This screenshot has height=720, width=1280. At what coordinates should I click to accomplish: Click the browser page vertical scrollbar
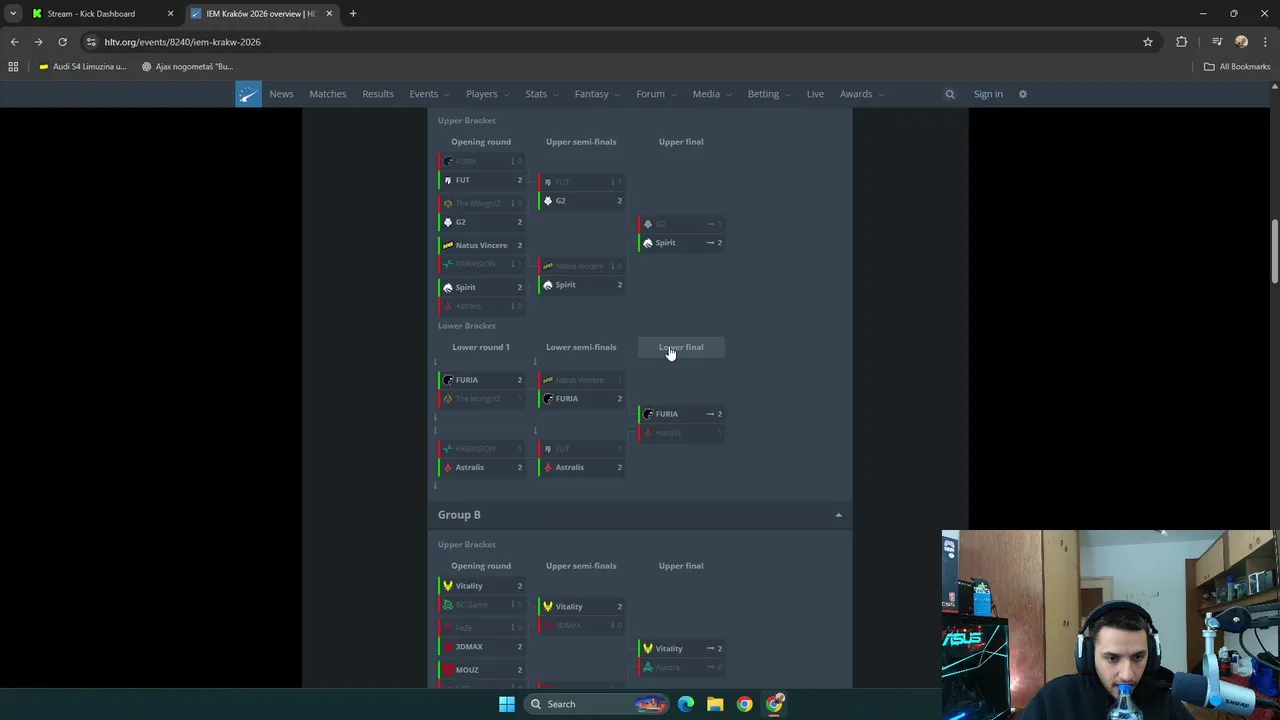[x=1274, y=250]
